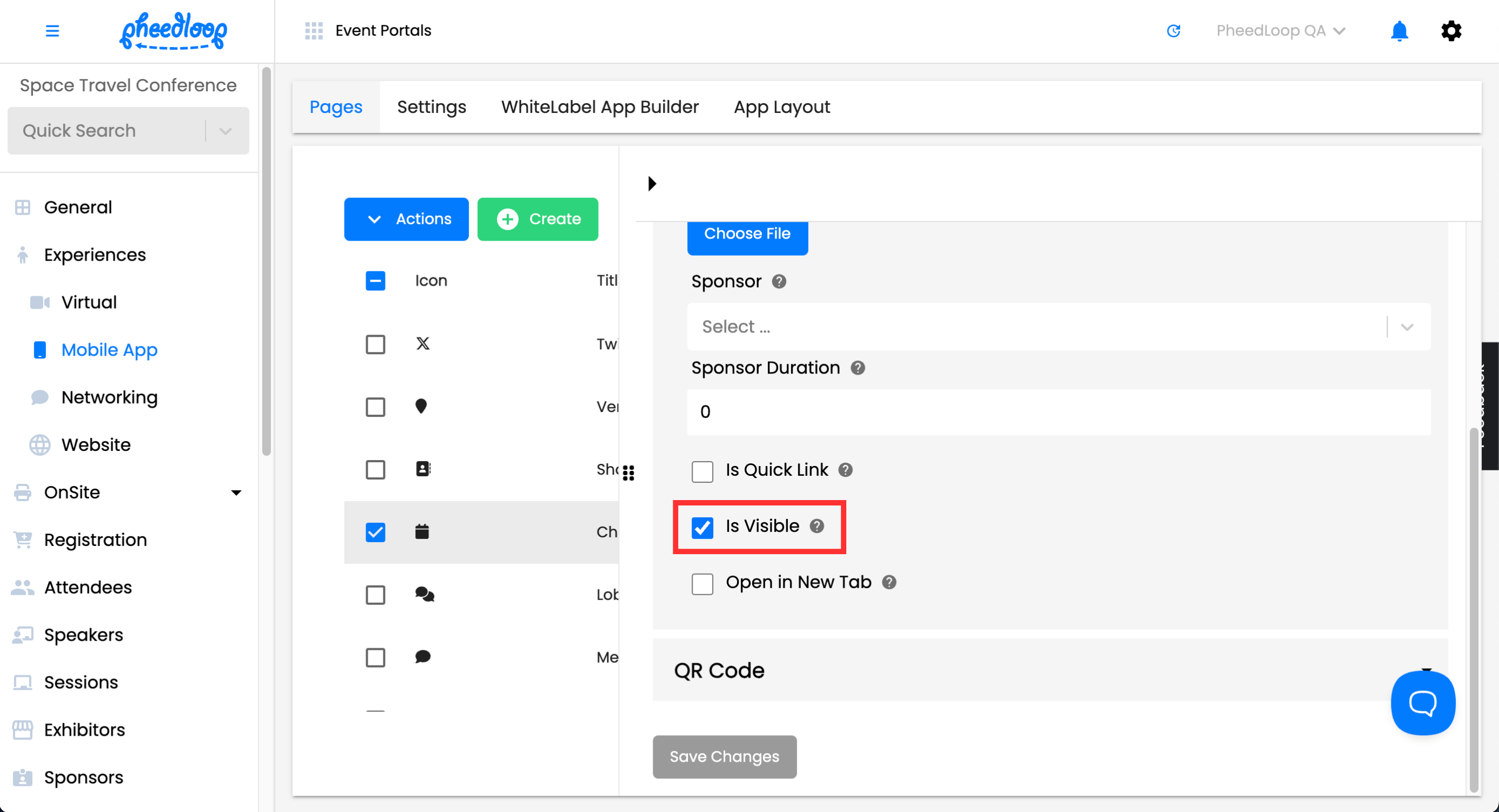Click the X (Twitter) page icon

[x=423, y=344]
